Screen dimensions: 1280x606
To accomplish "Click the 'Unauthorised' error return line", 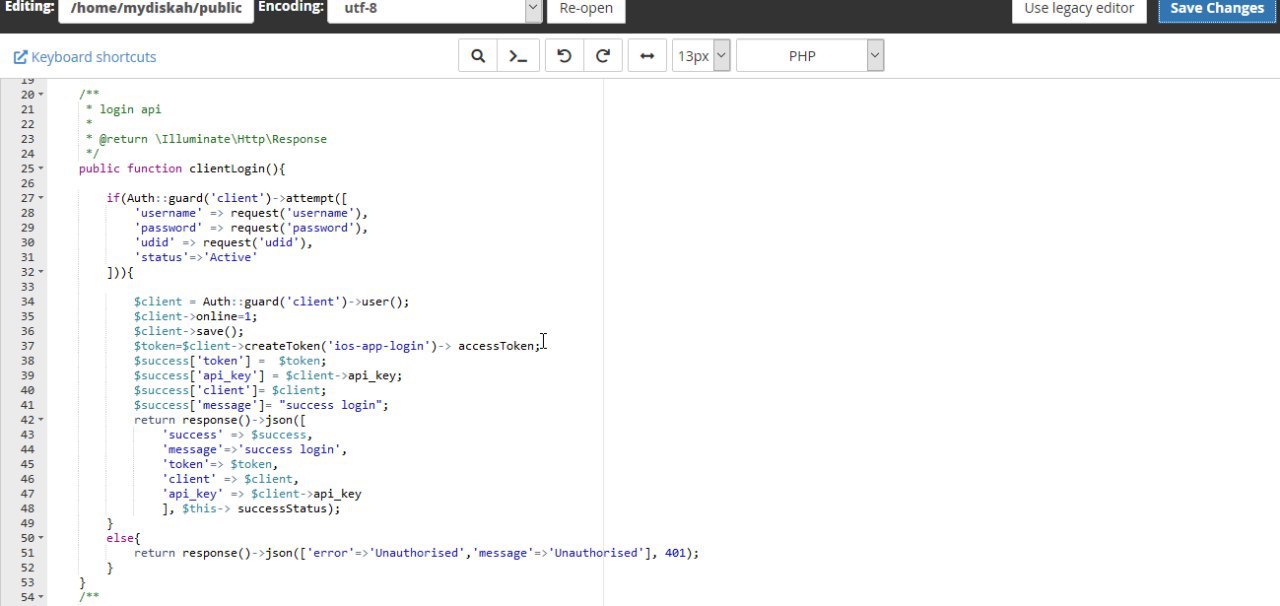I will pyautogui.click(x=417, y=553).
